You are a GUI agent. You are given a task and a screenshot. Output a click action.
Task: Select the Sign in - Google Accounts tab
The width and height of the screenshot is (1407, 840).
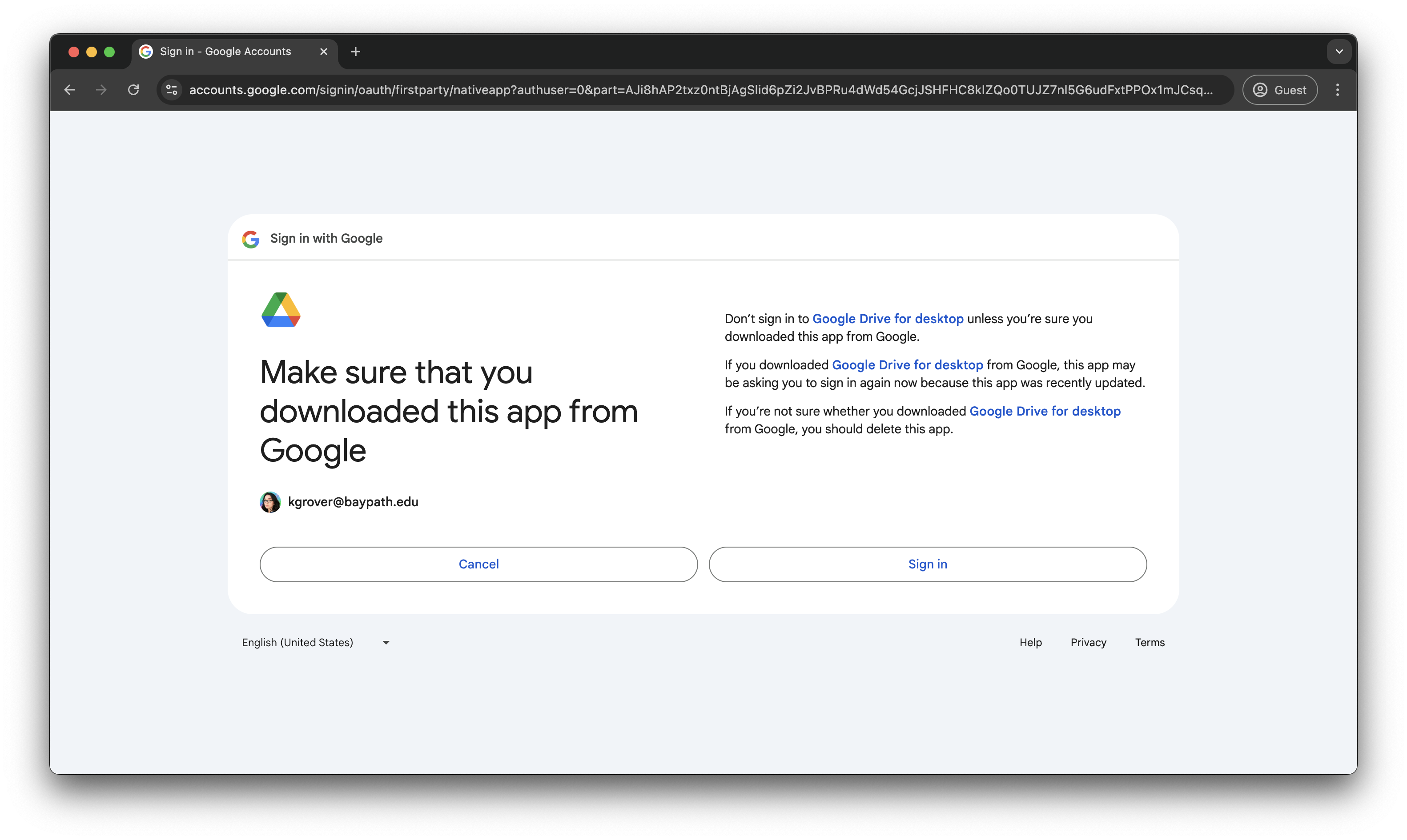point(225,52)
